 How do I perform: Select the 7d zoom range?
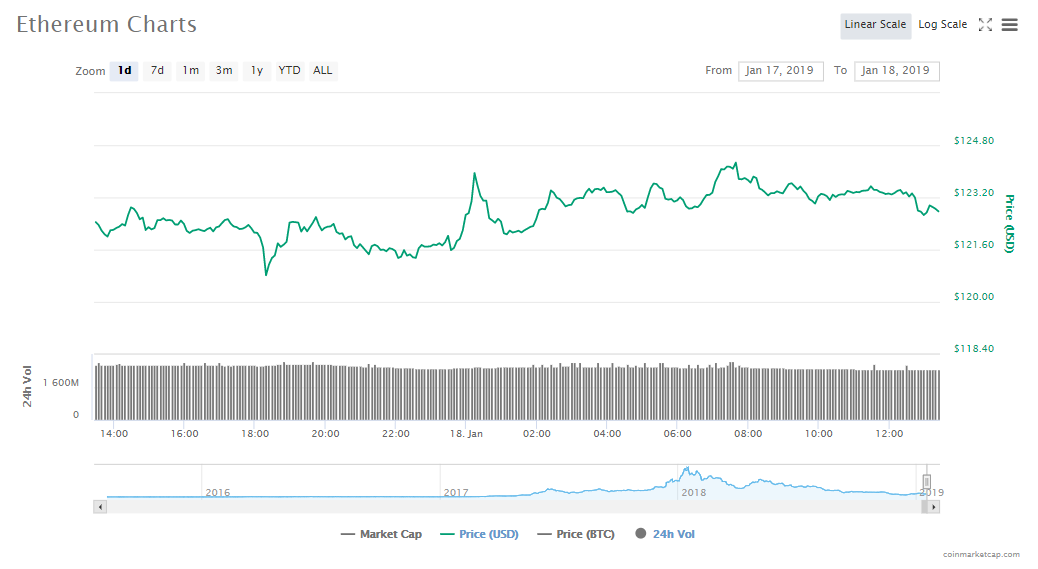point(157,71)
